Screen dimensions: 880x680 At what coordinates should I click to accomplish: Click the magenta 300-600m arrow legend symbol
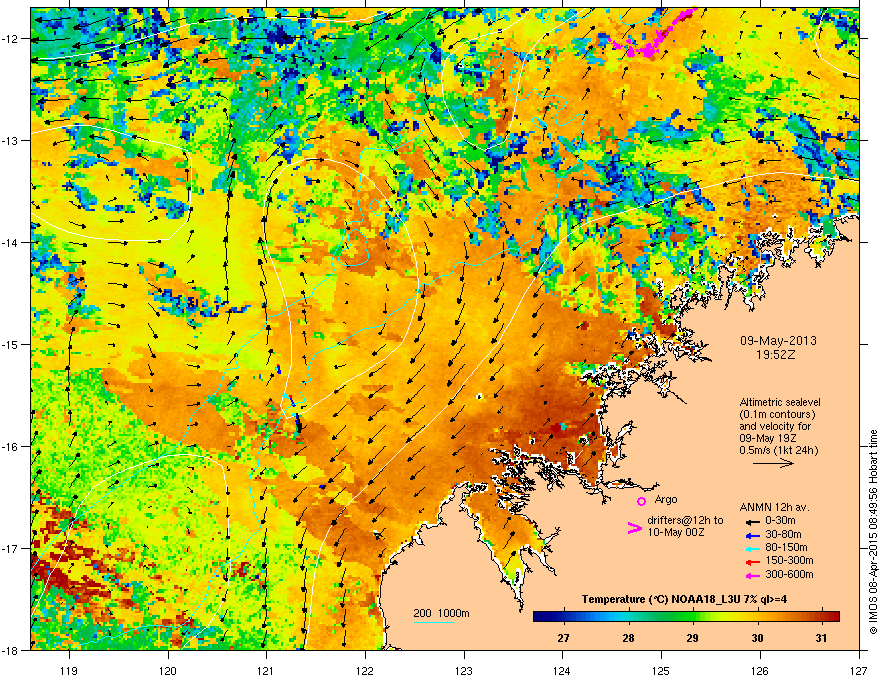(x=753, y=575)
